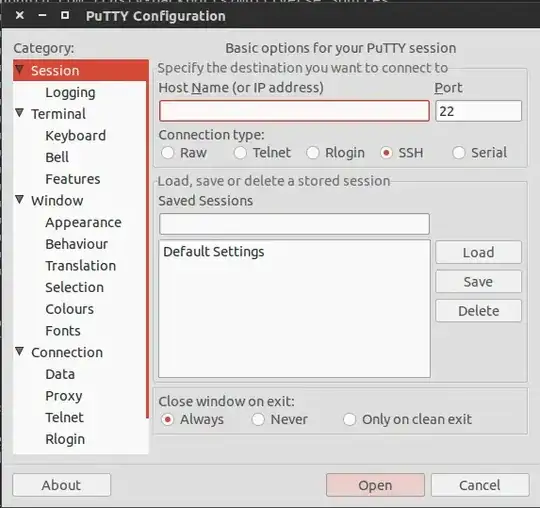Collapse the Window tree triangle
The width and height of the screenshot is (540, 508).
pyautogui.click(x=20, y=200)
